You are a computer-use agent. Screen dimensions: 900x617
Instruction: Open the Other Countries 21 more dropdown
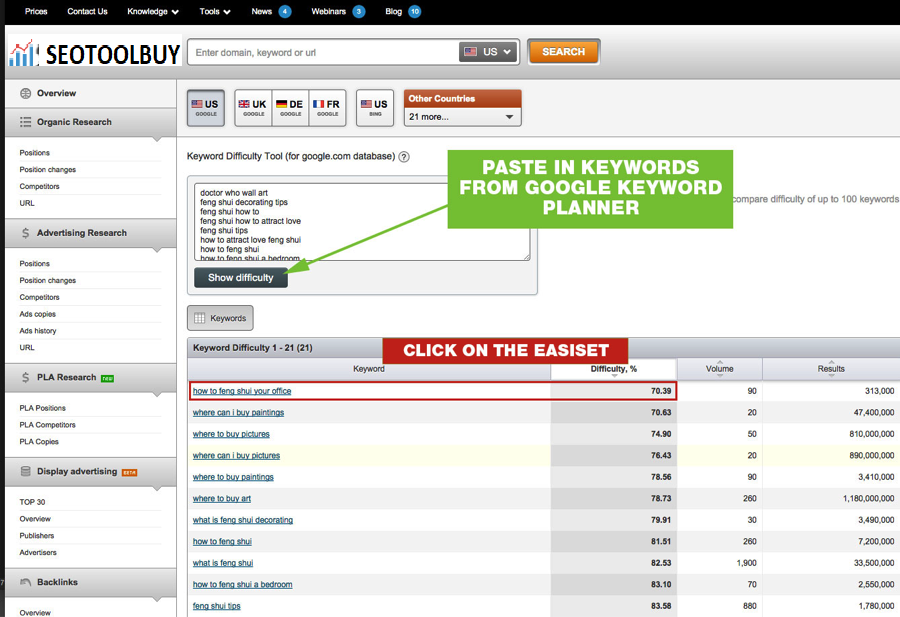462,117
